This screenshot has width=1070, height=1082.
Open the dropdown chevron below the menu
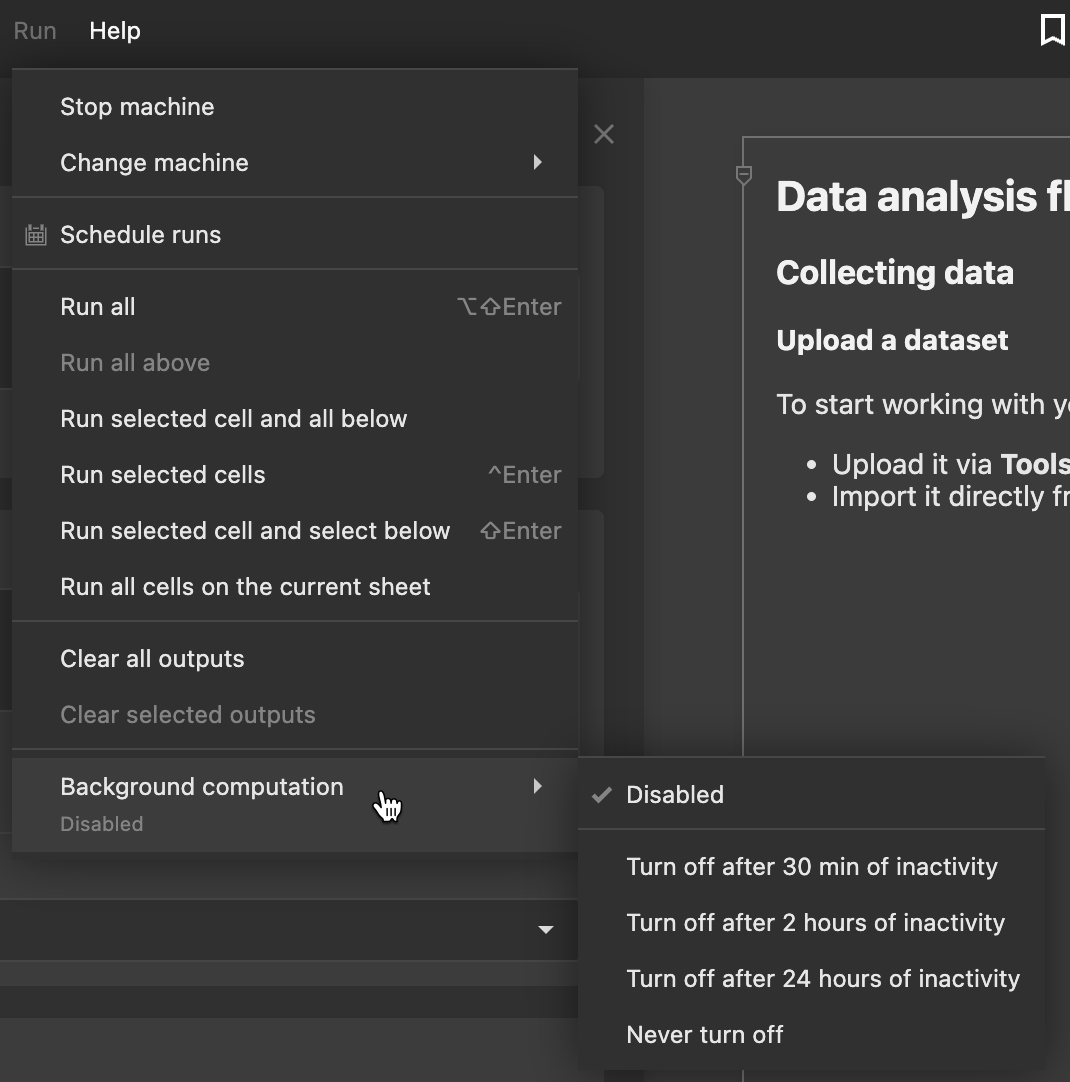coord(546,929)
